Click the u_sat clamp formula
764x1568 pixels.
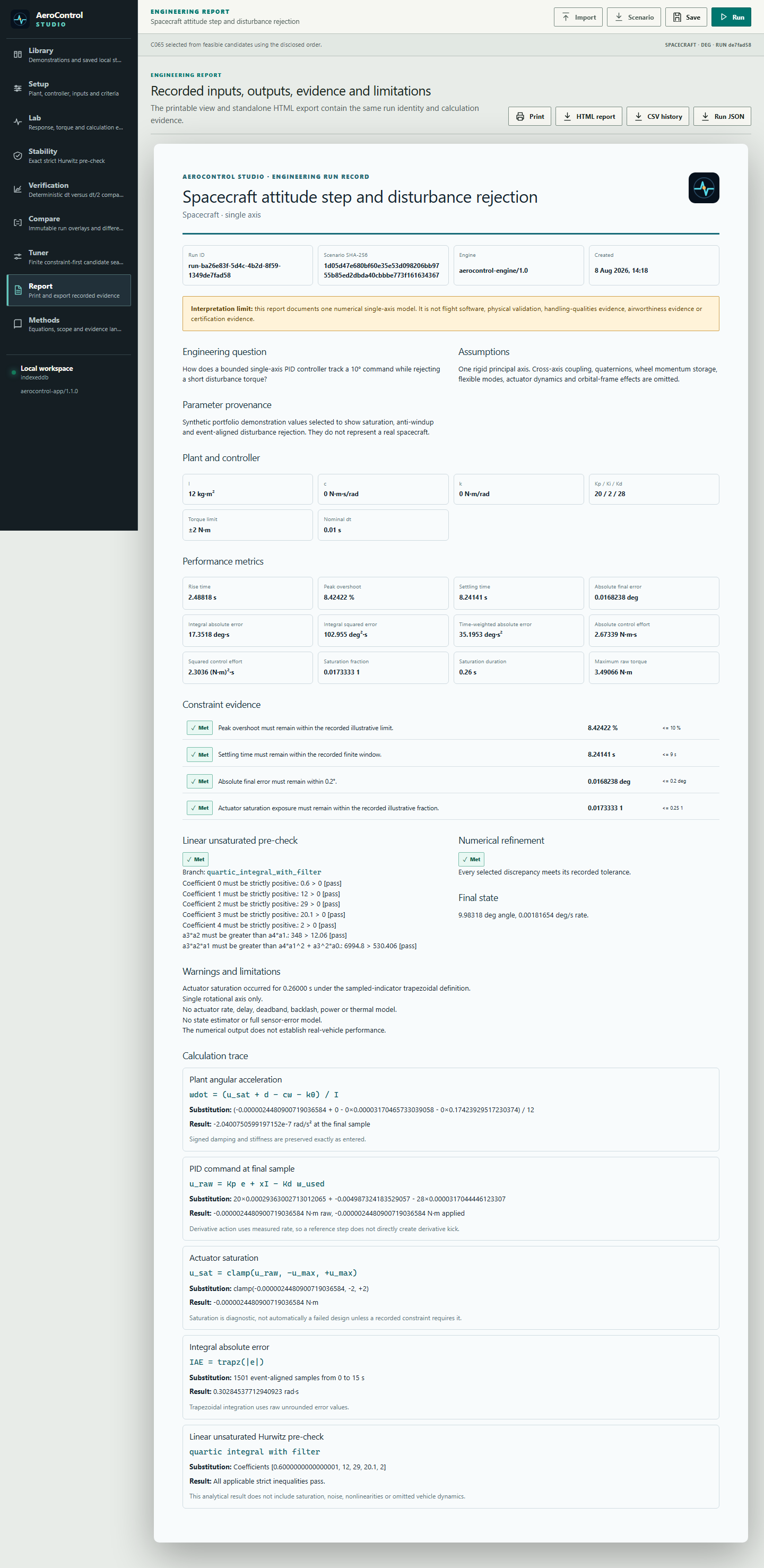[x=273, y=1274]
